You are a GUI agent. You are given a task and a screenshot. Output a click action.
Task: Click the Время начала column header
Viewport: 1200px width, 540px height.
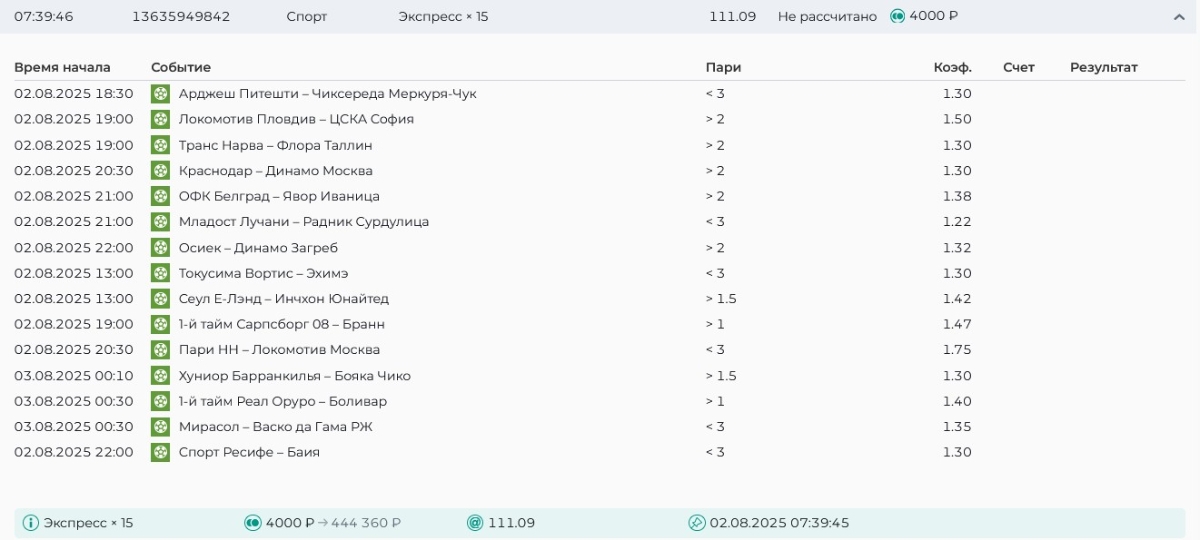point(62,67)
